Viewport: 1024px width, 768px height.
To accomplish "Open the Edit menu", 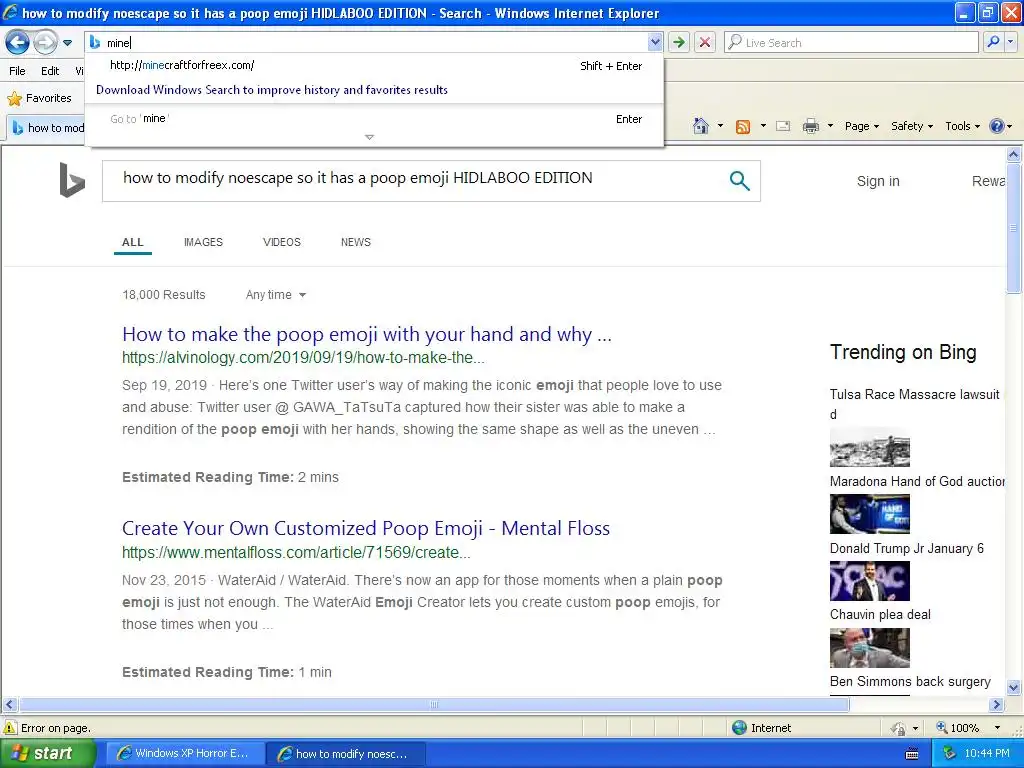I will (50, 71).
